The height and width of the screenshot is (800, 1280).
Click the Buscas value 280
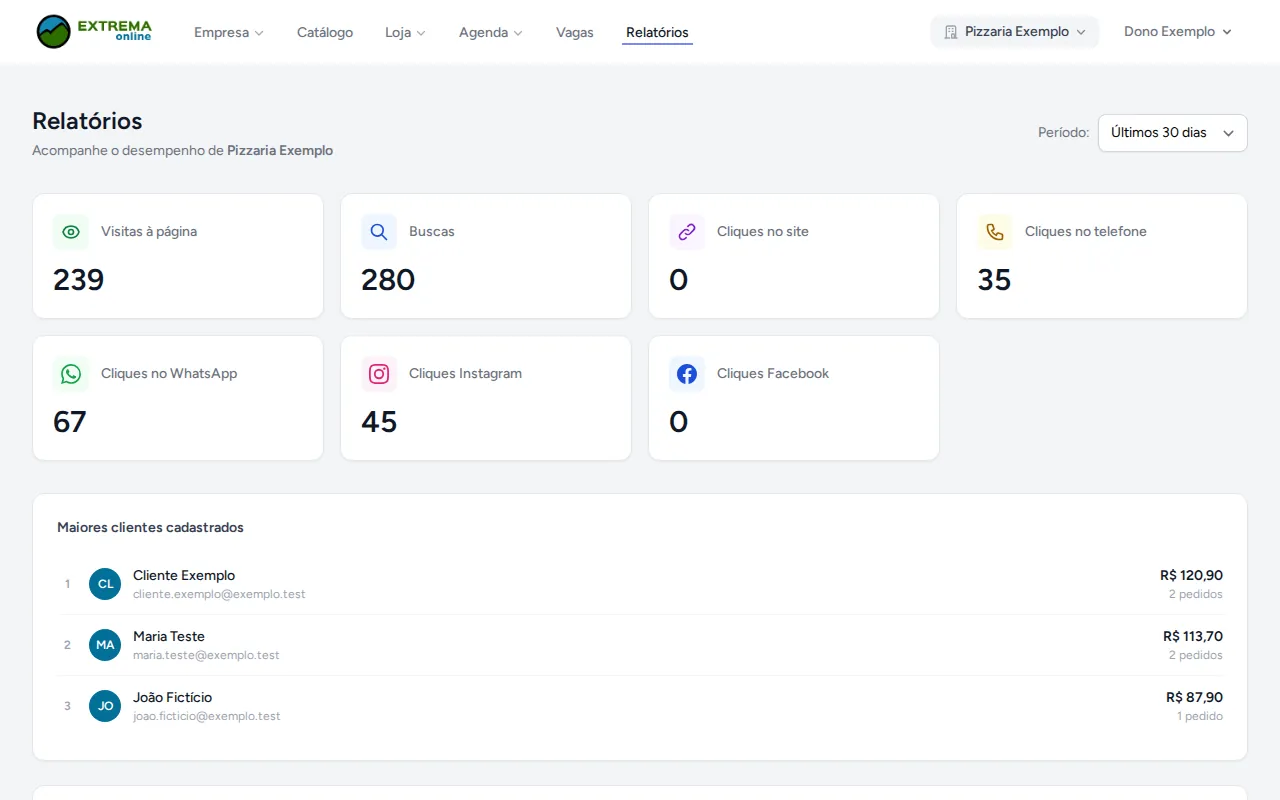[x=388, y=280]
